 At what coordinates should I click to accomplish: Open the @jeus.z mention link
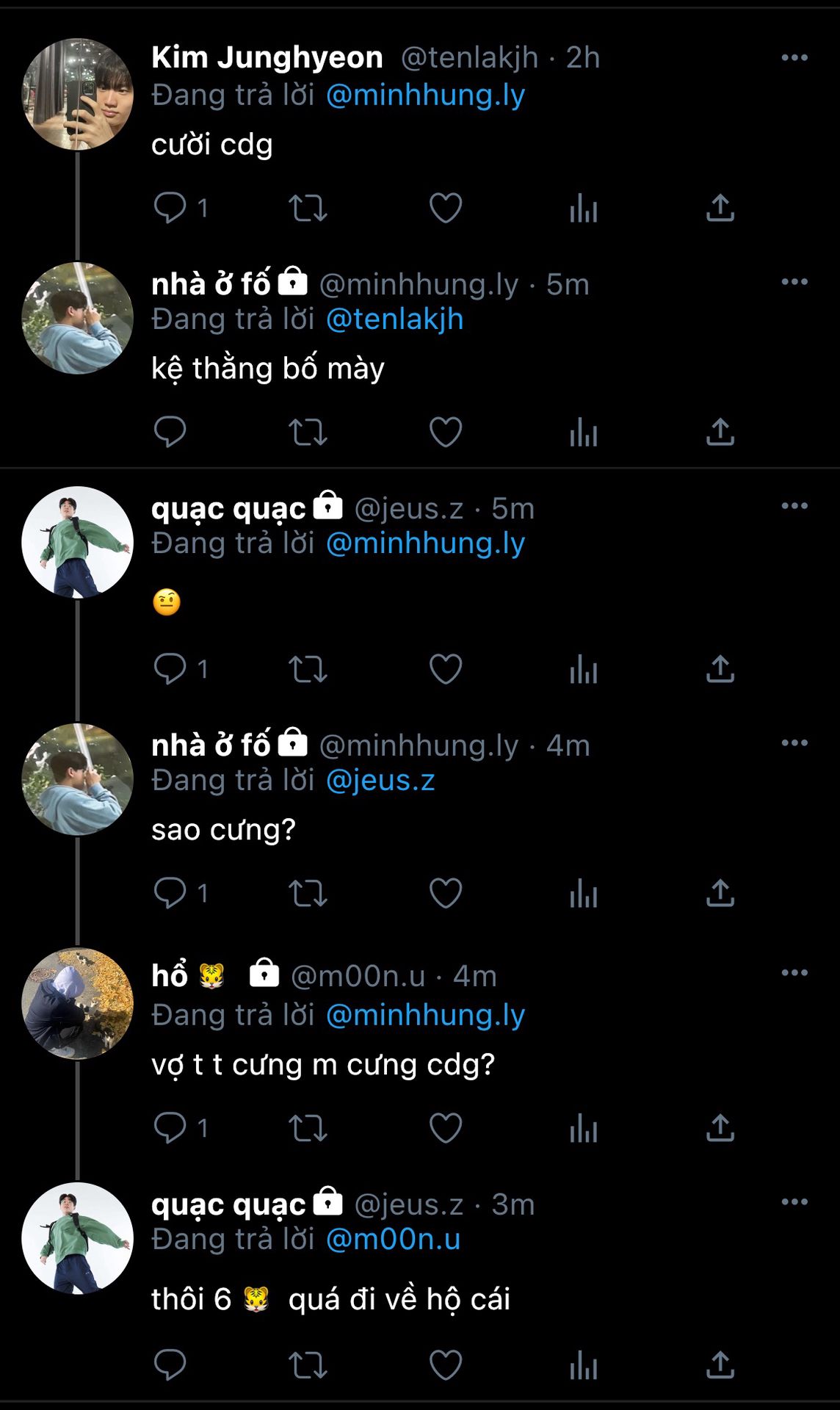(380, 781)
